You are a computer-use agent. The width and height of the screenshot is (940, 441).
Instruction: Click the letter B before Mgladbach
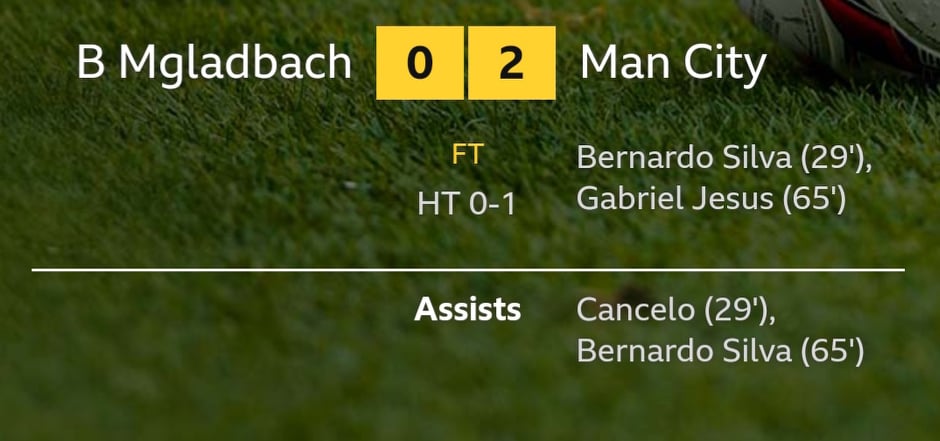pyautogui.click(x=91, y=63)
